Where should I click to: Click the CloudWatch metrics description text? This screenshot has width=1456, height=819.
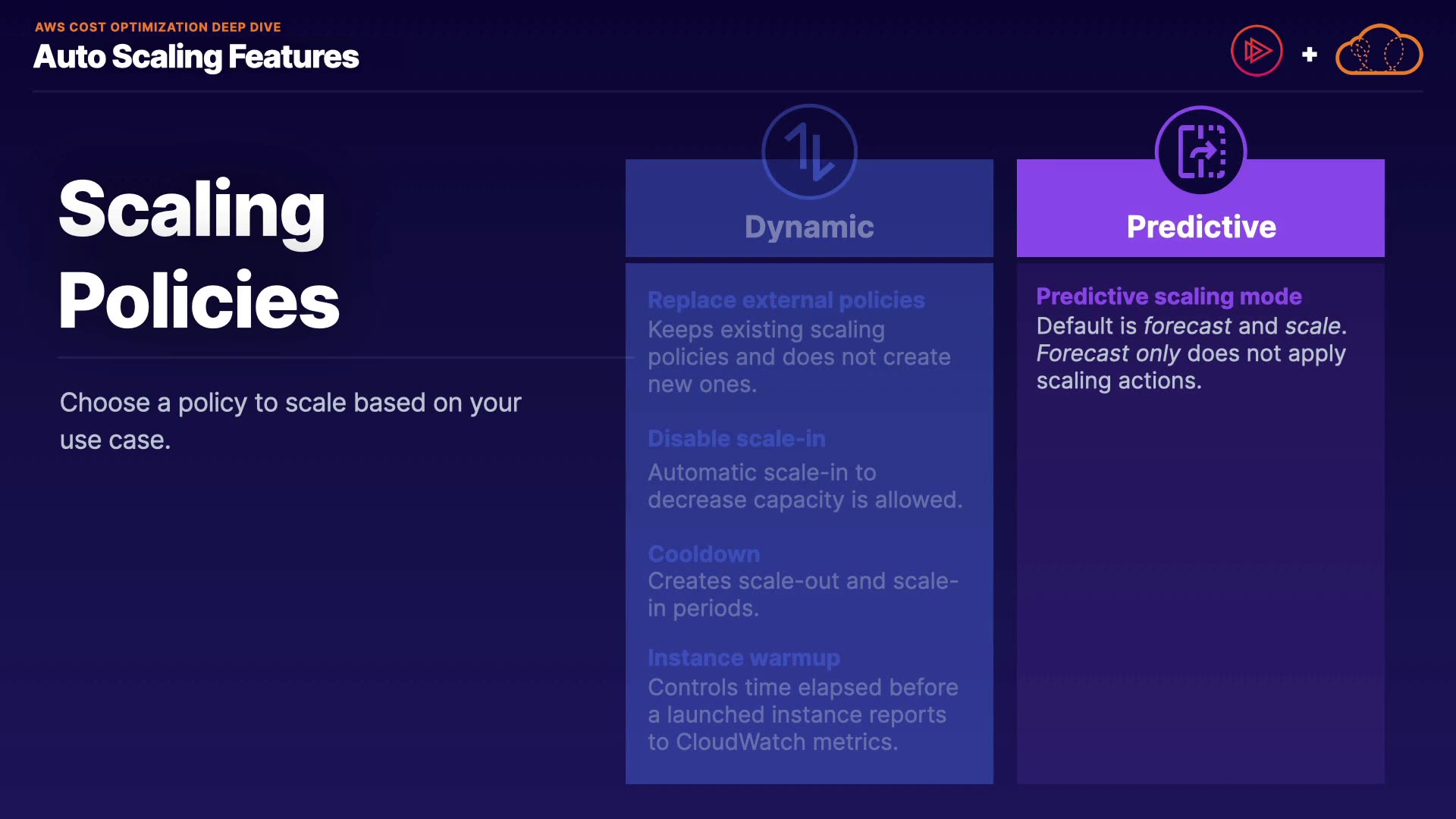click(802, 714)
